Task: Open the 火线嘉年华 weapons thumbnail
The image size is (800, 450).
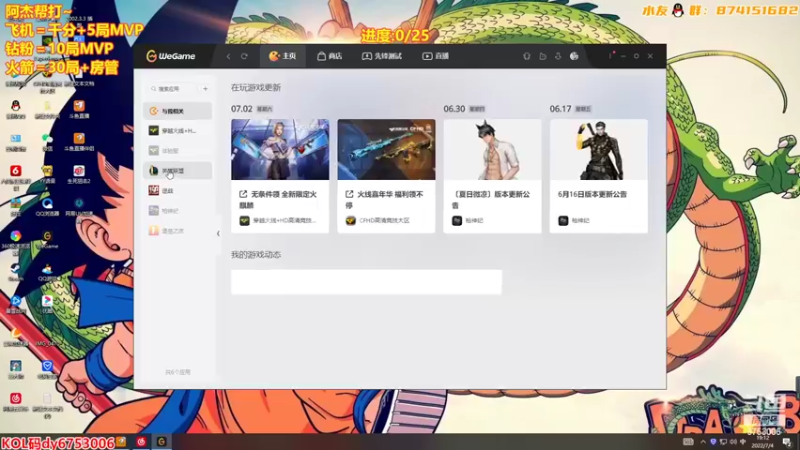Action: (x=386, y=149)
